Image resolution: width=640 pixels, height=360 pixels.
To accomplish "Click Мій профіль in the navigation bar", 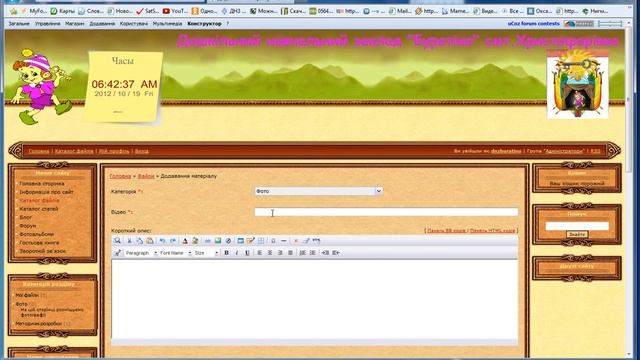I will coord(114,151).
